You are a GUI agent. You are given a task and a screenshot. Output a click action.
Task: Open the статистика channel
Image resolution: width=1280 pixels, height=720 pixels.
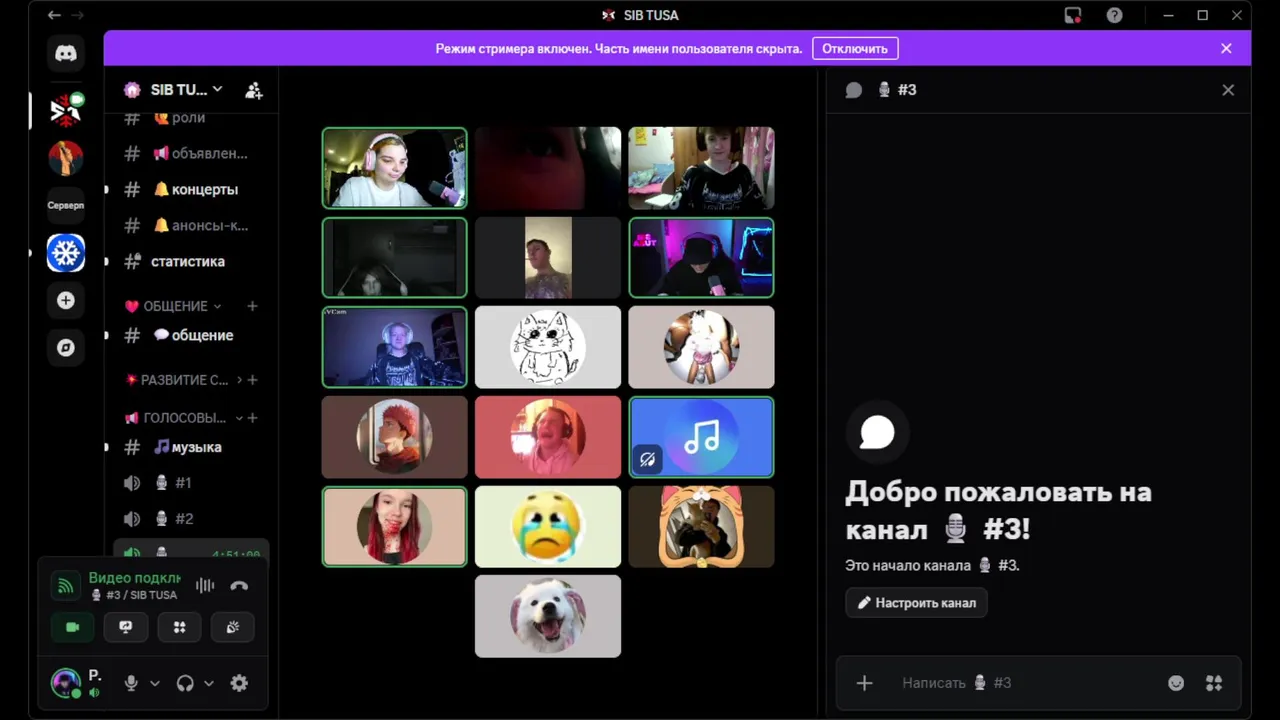tap(190, 261)
